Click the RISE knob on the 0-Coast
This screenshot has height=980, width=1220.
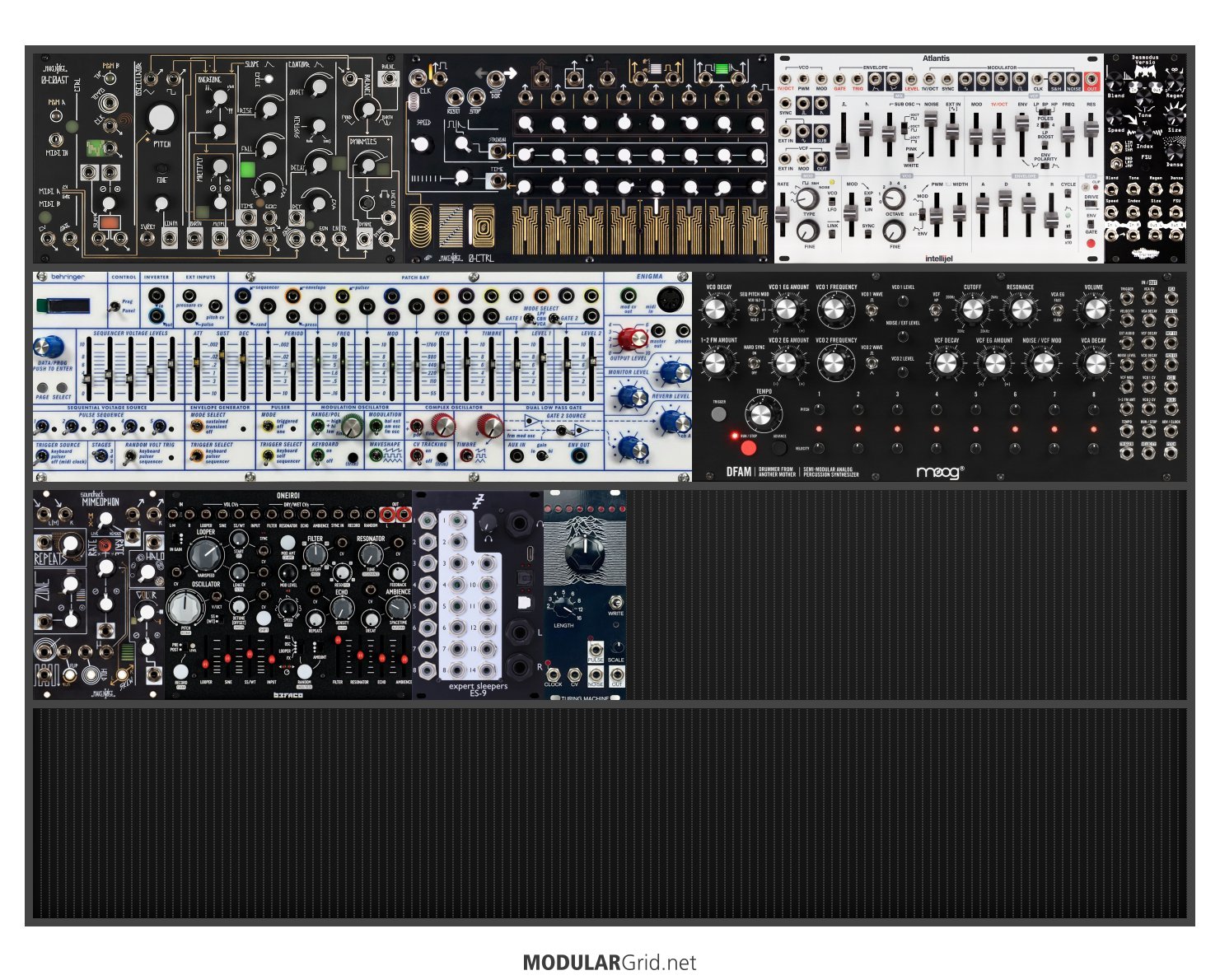[269, 109]
